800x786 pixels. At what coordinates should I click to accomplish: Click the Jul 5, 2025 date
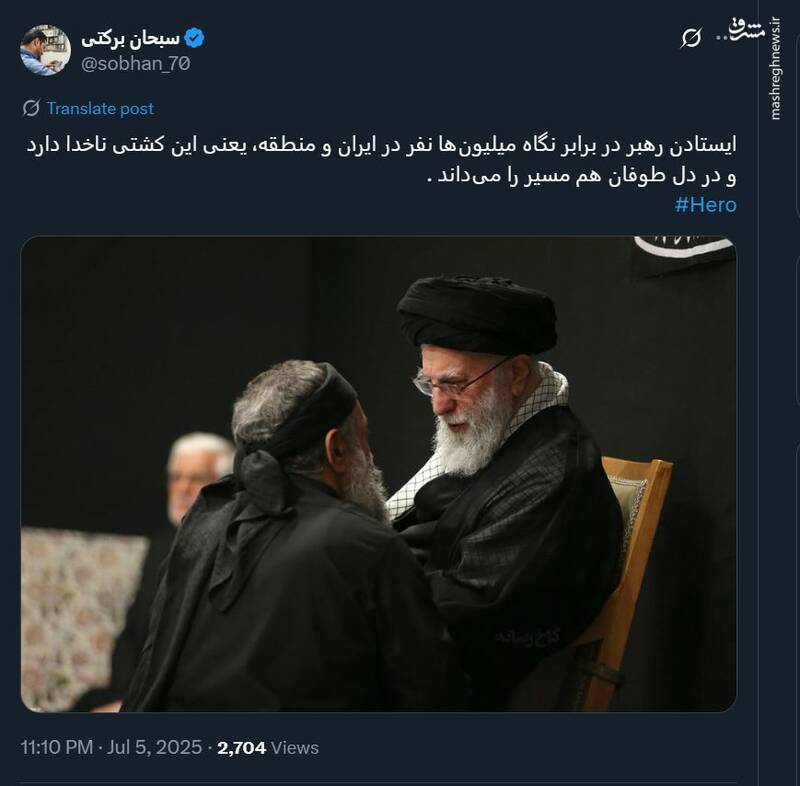155,748
